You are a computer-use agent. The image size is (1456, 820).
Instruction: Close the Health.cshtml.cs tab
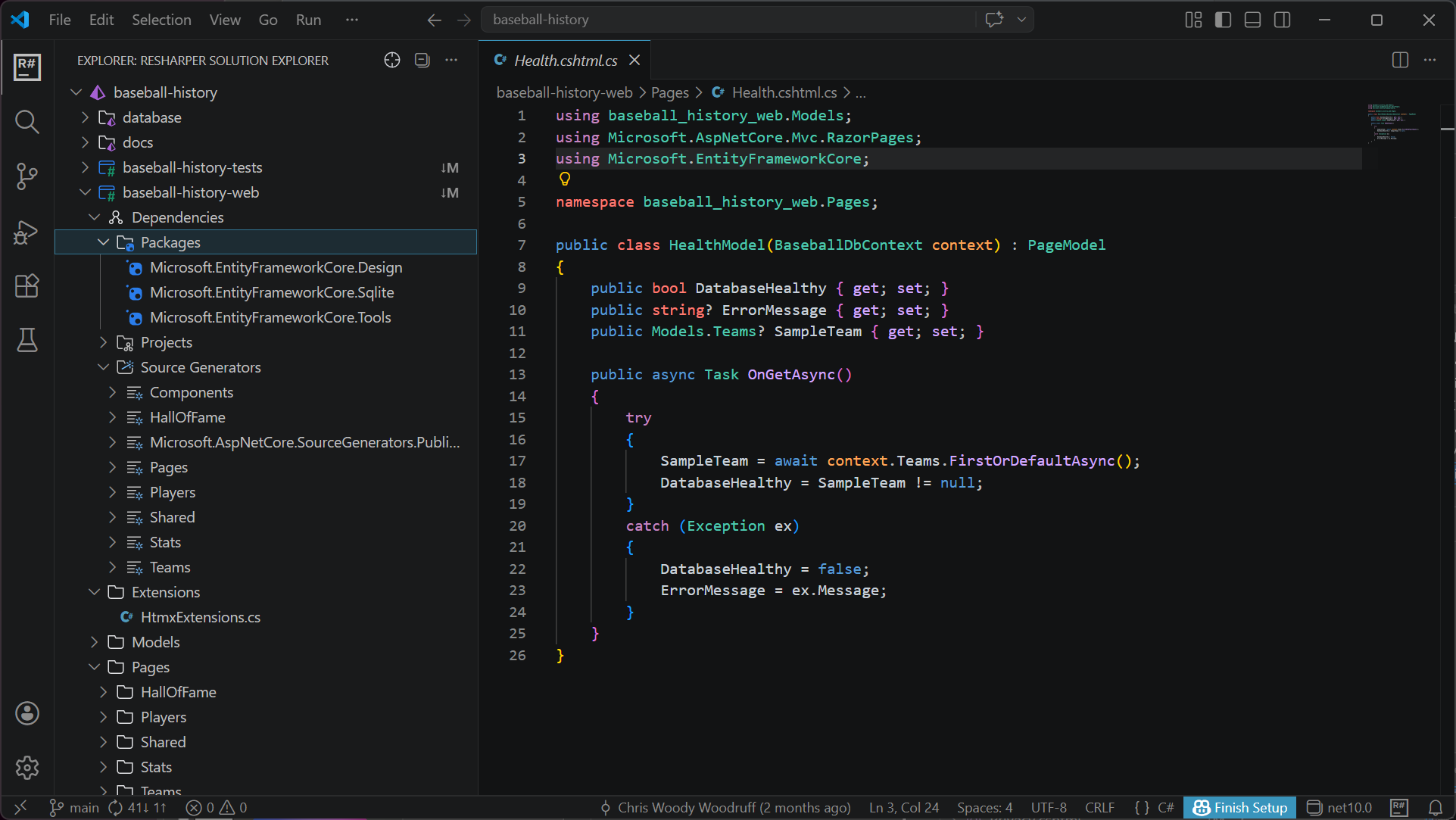[x=634, y=61]
